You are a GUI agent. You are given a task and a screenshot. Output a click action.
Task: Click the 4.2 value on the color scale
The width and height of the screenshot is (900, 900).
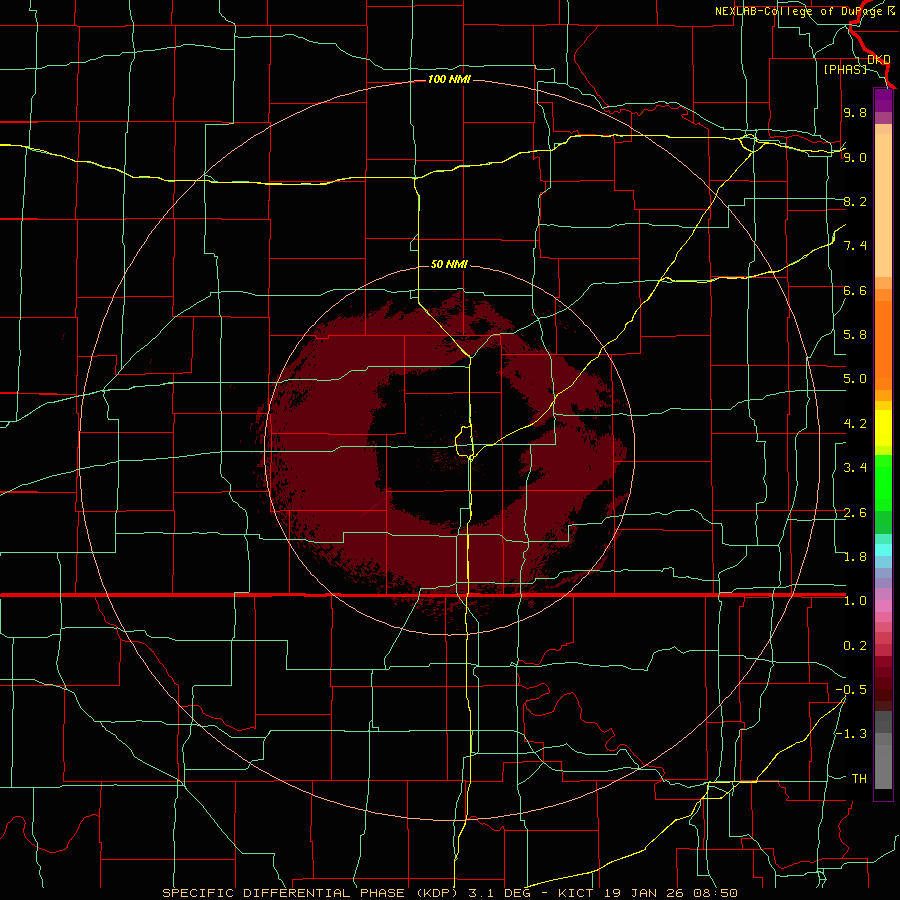(855, 424)
